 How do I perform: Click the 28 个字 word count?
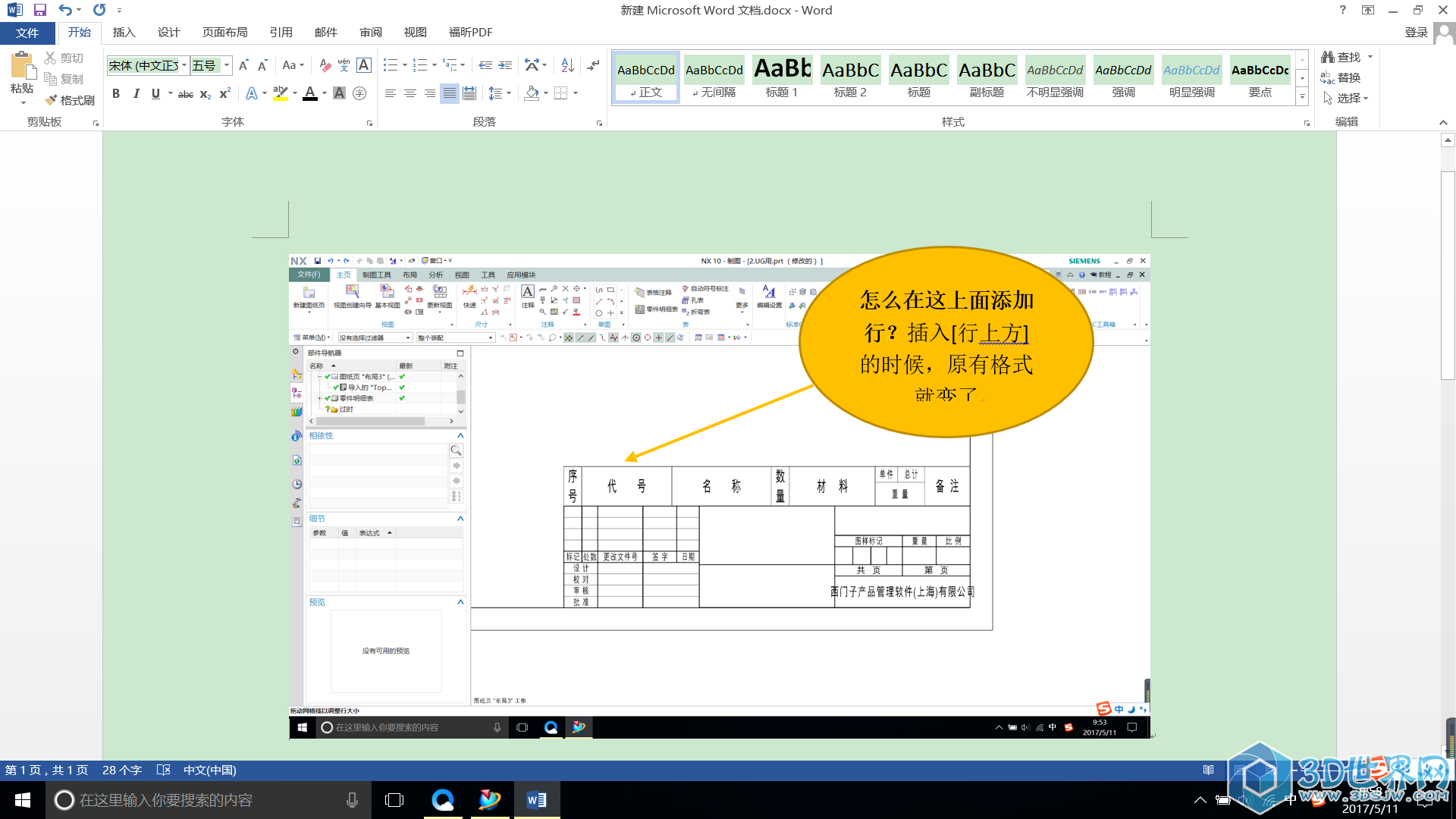[x=122, y=770]
